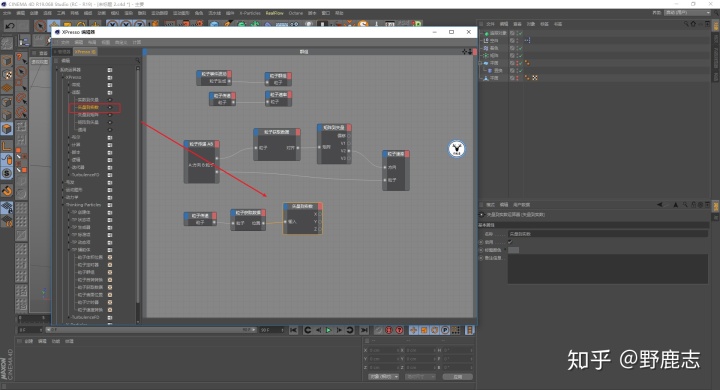Toggle Position keyframe recording icon

(413, 330)
